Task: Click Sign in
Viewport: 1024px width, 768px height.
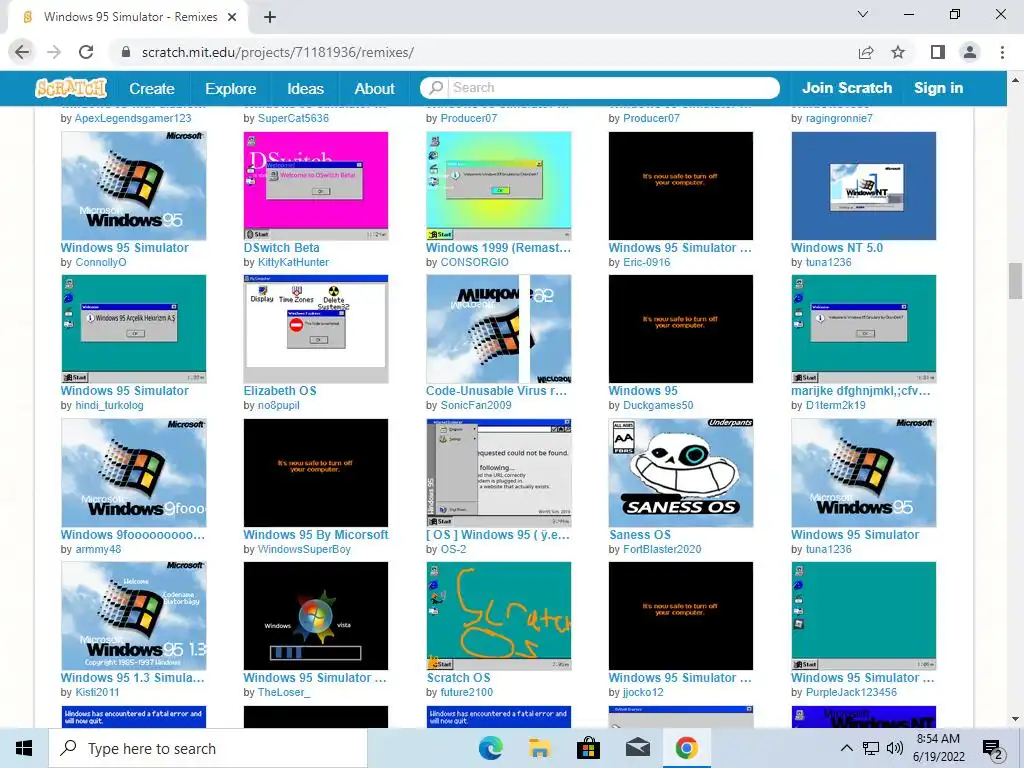Action: (938, 88)
